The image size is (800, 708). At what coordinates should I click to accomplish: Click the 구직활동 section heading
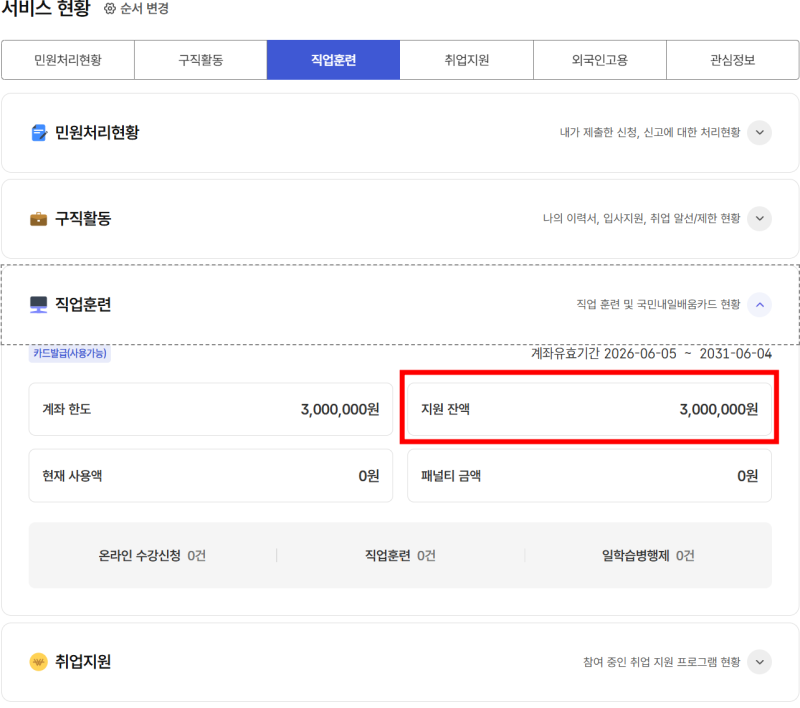tap(83, 219)
